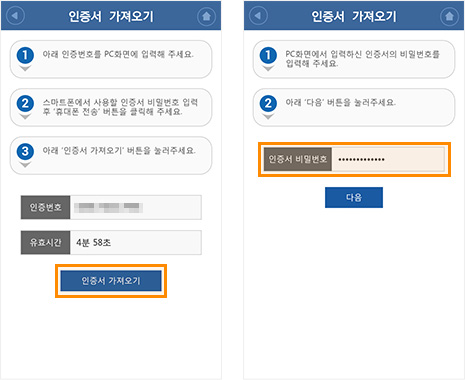Click left screen 인증서 가져오기 header title
Viewport: 465px width, 380px height.
tap(111, 16)
